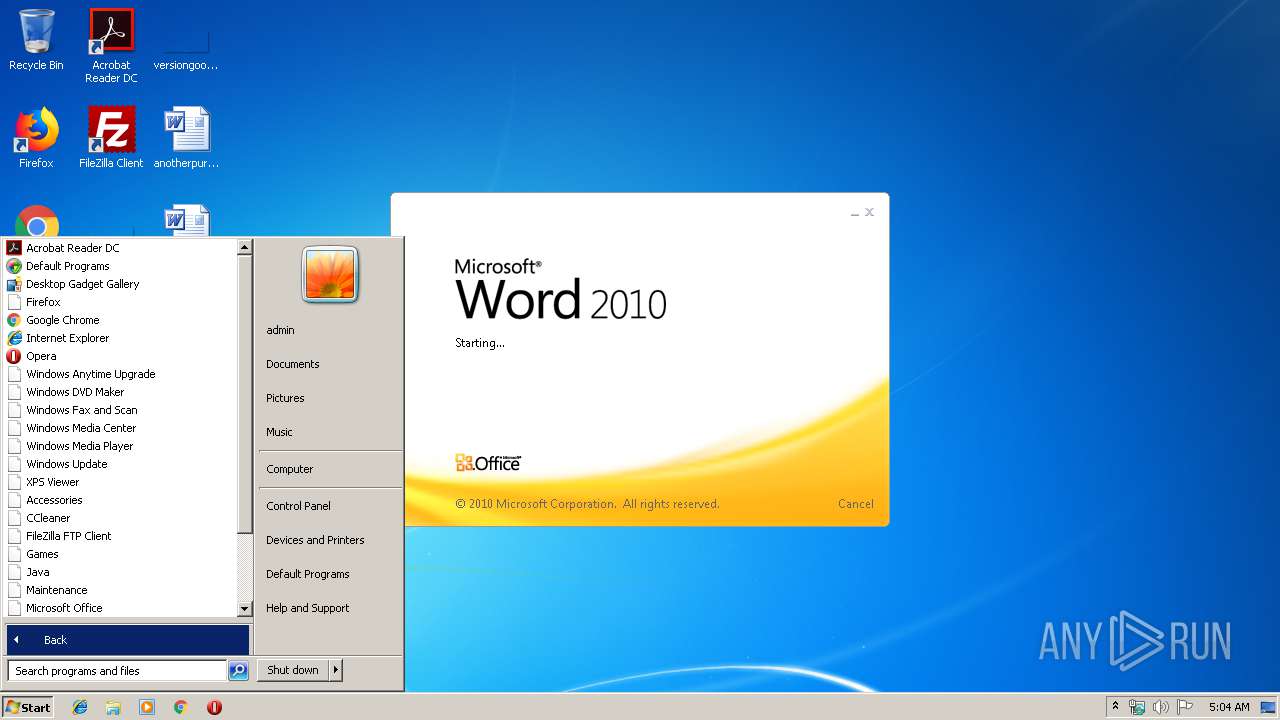Click the Internet Explorer icon in Start menu list
Image resolution: width=1280 pixels, height=720 pixels.
click(x=14, y=338)
